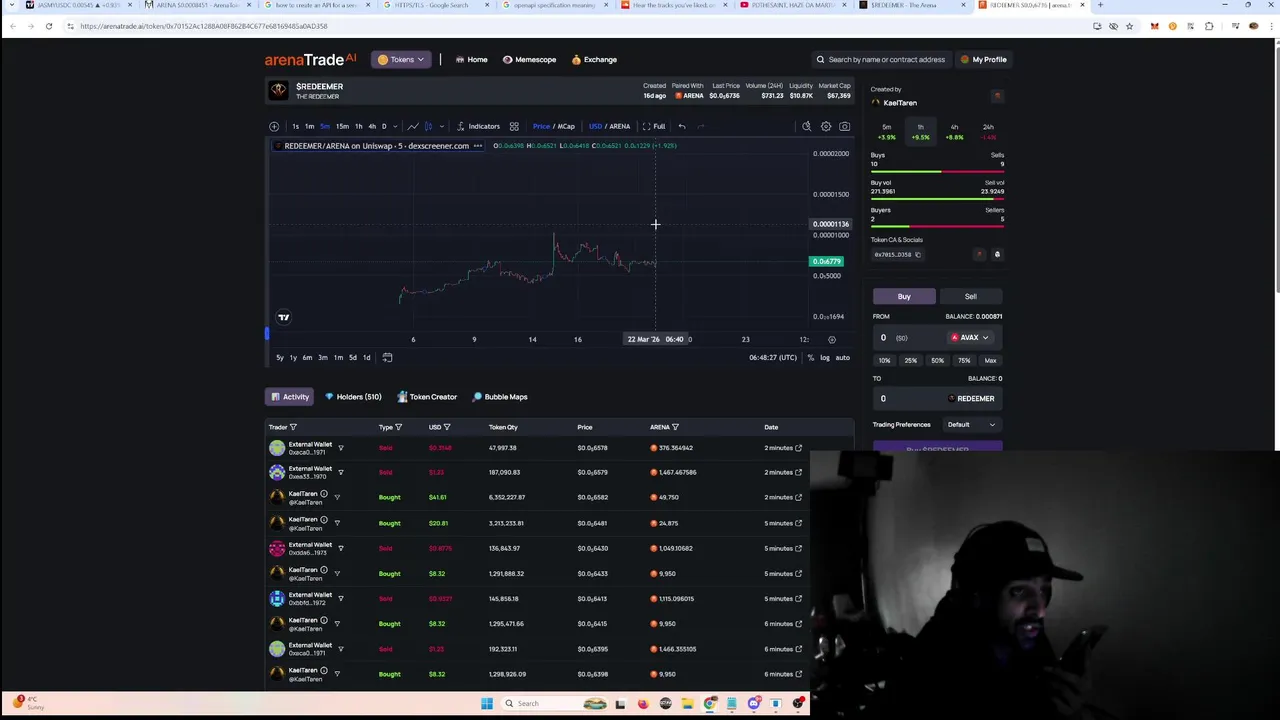
Task: Open My Profile
Action: (x=983, y=59)
